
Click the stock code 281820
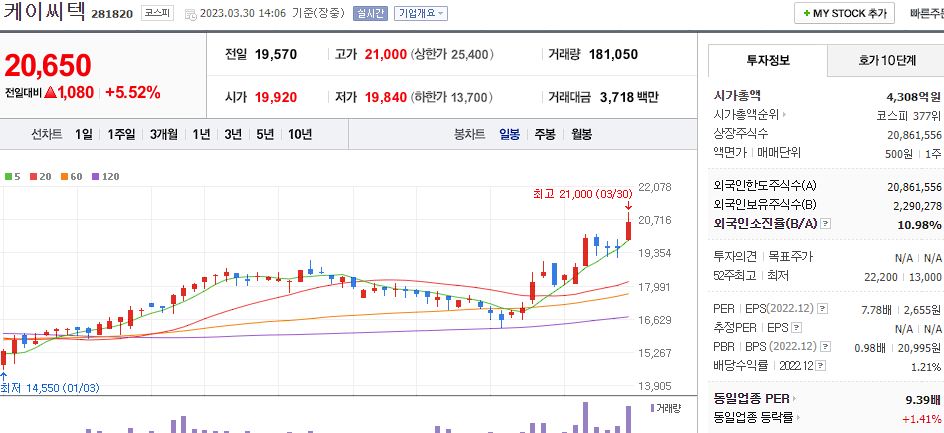(111, 14)
